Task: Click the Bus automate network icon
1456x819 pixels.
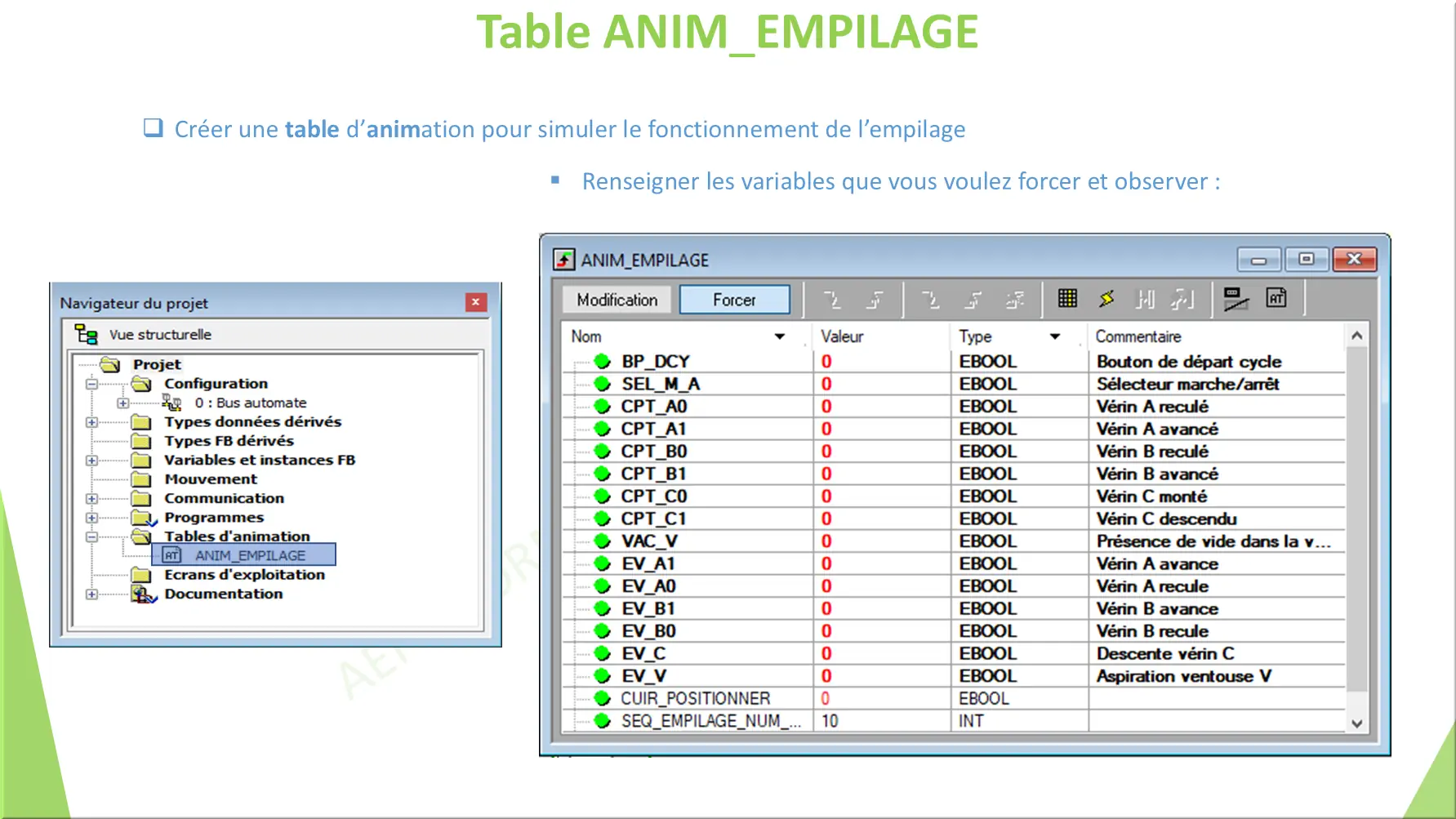Action: [171, 402]
